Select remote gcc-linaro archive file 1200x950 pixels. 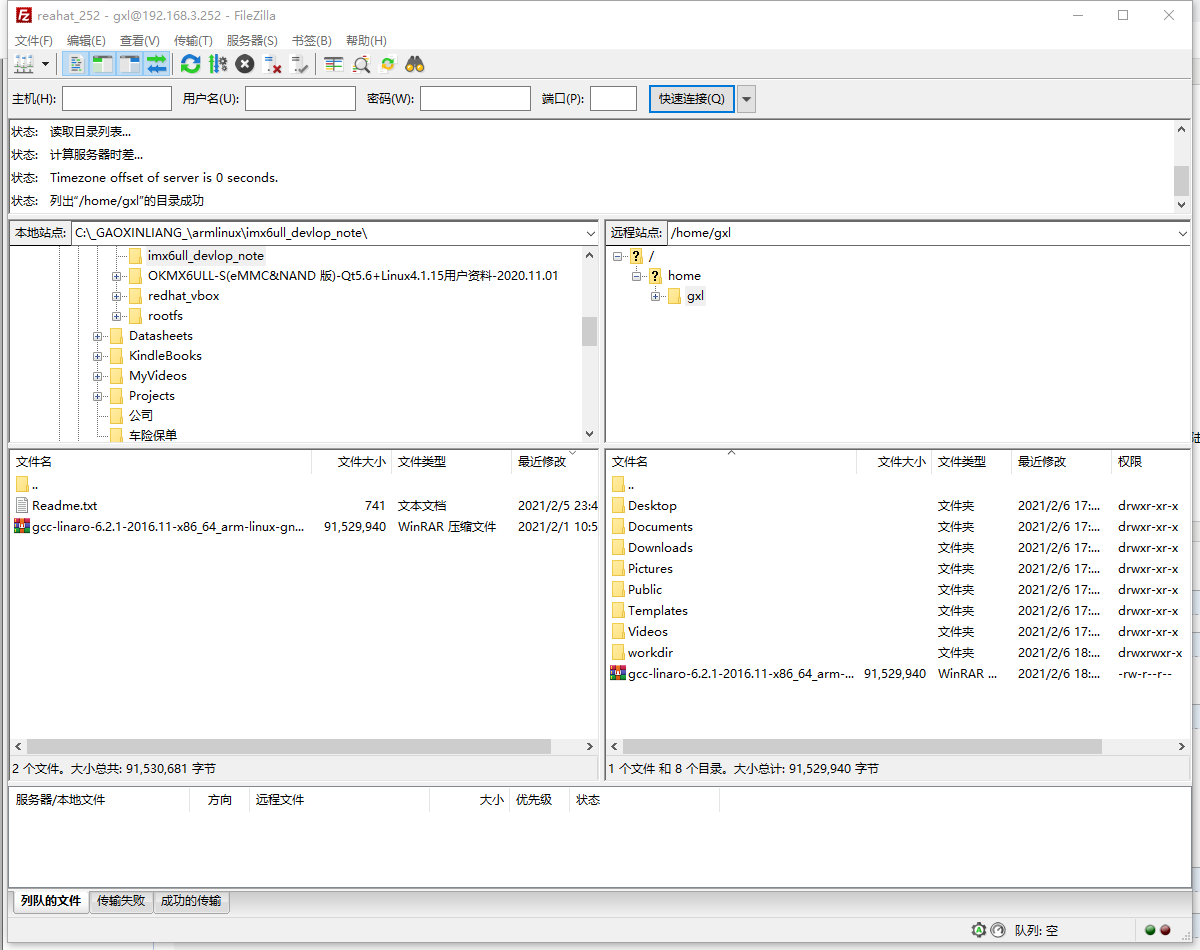[741, 674]
